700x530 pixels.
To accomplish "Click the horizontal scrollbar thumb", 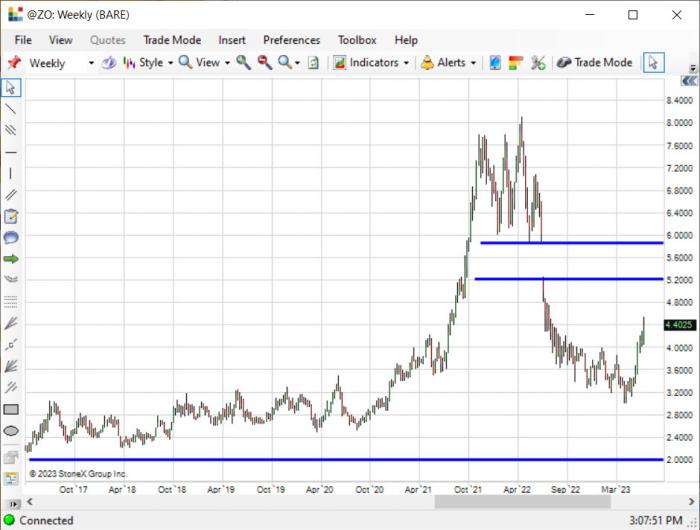I will [522, 502].
